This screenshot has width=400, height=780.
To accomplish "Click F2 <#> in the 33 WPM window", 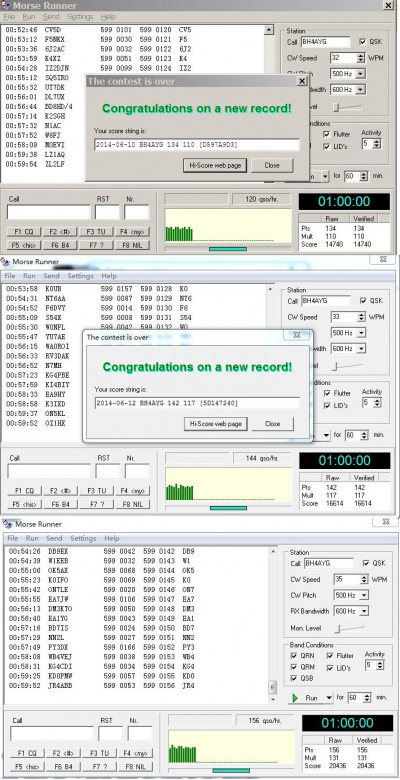I will pos(60,491).
